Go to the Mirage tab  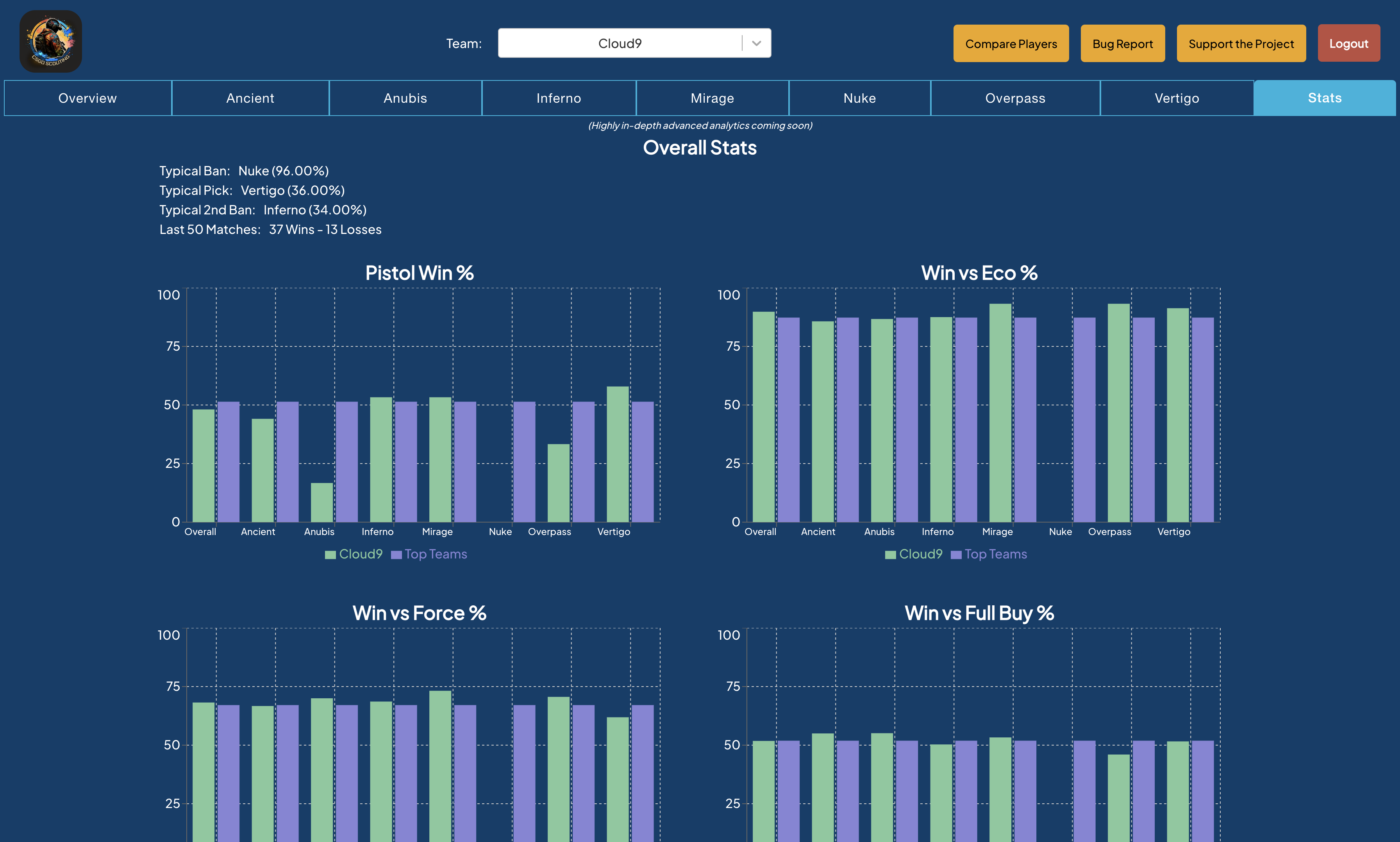[x=712, y=98]
